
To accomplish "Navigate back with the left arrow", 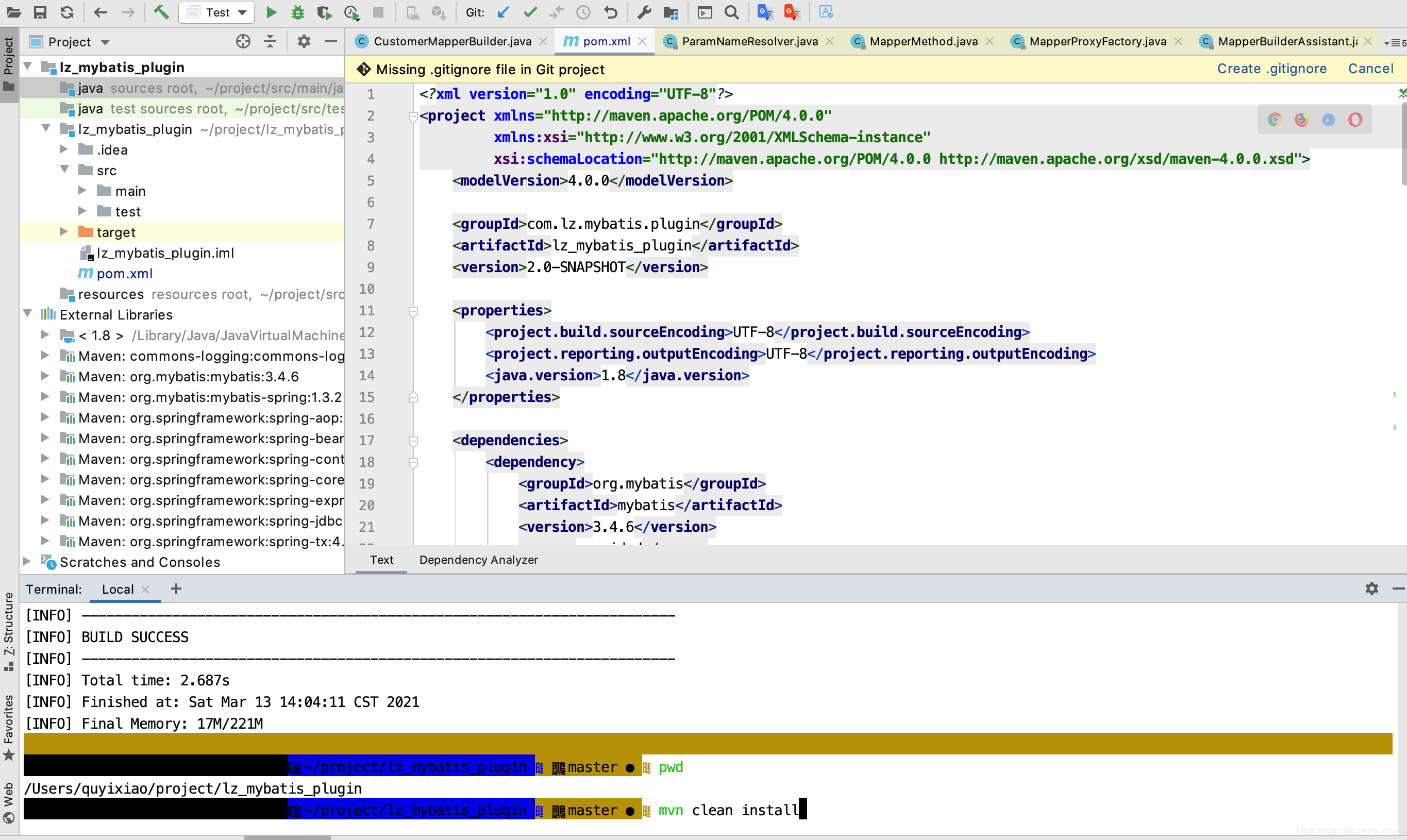I will click(100, 12).
